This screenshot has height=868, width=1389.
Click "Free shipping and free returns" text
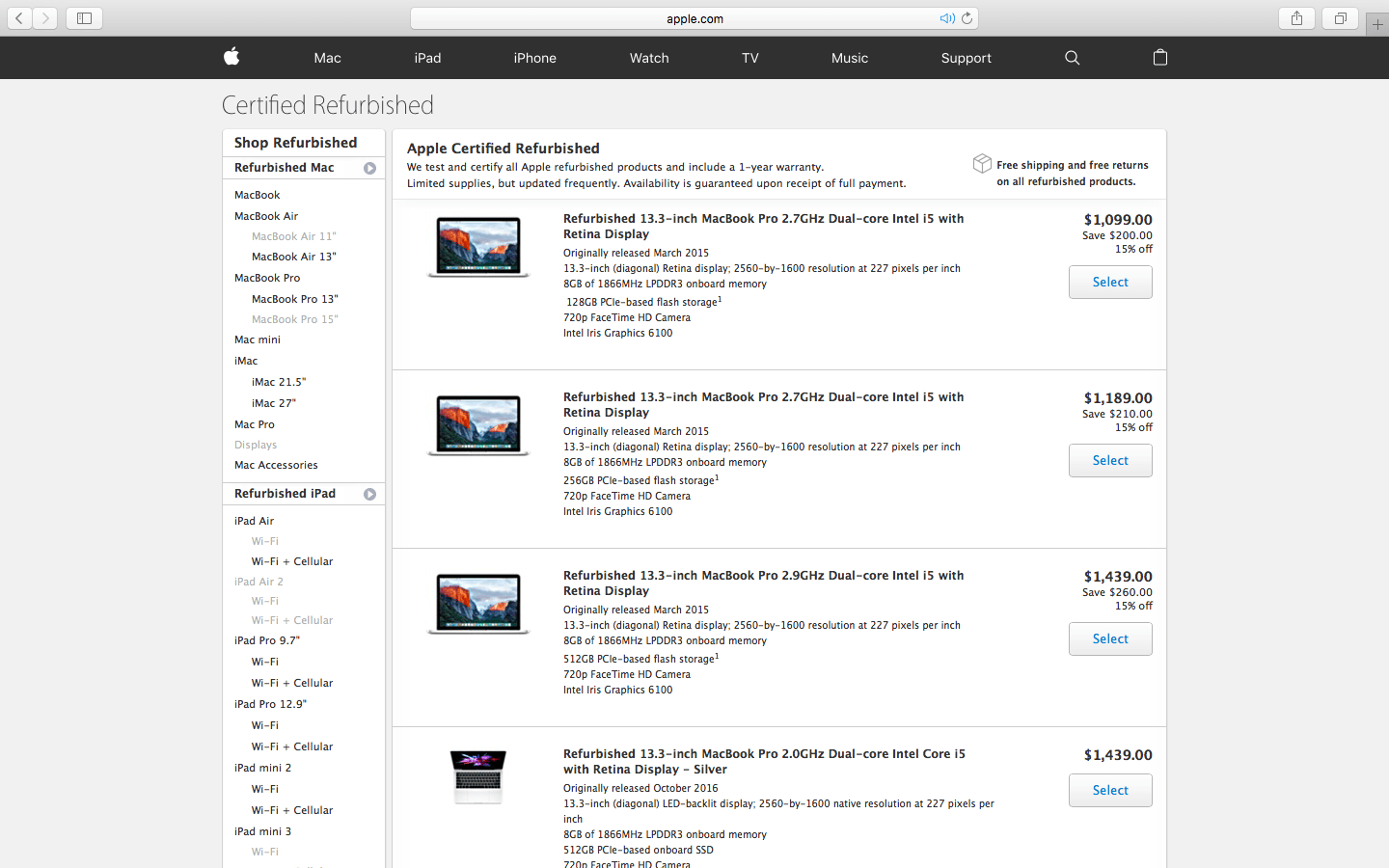click(x=1073, y=165)
